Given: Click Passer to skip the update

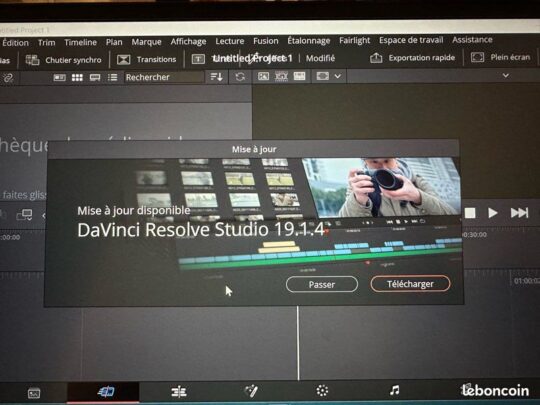Looking at the screenshot, I should tap(322, 284).
